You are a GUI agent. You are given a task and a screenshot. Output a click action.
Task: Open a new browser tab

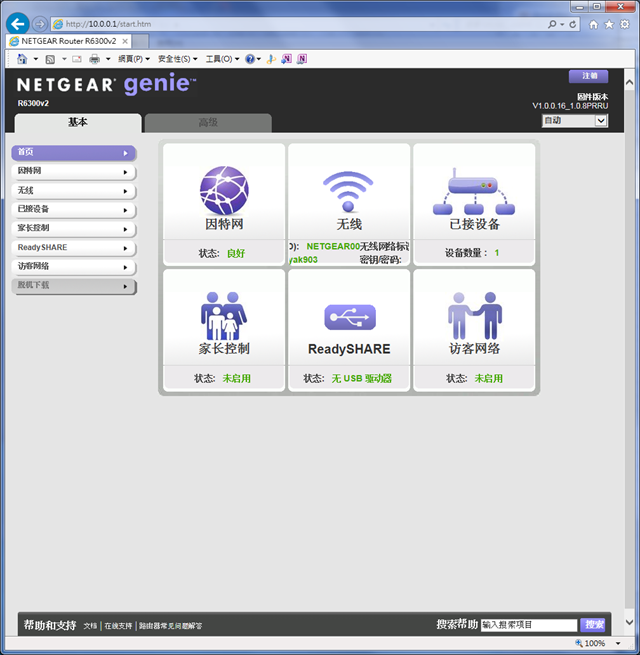[x=141, y=41]
